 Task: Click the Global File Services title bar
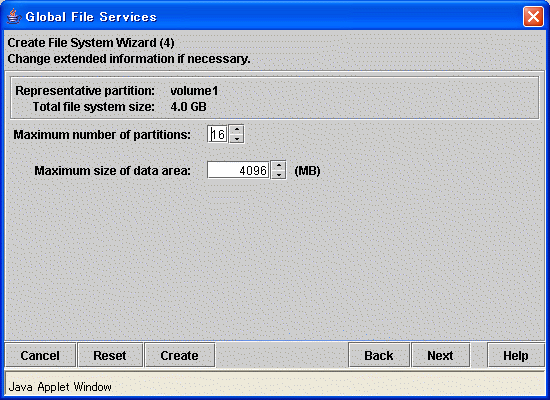coord(267,16)
